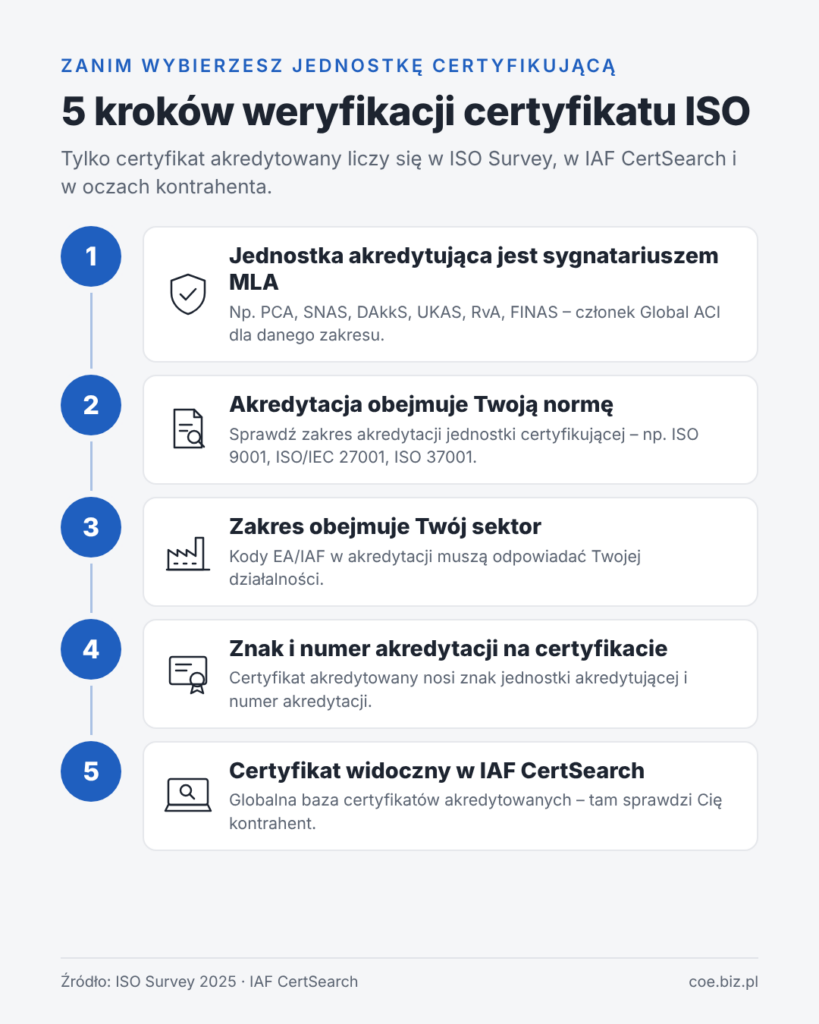Click the factory icon in step 3
819x1024 pixels.
pyautogui.click(x=187, y=554)
